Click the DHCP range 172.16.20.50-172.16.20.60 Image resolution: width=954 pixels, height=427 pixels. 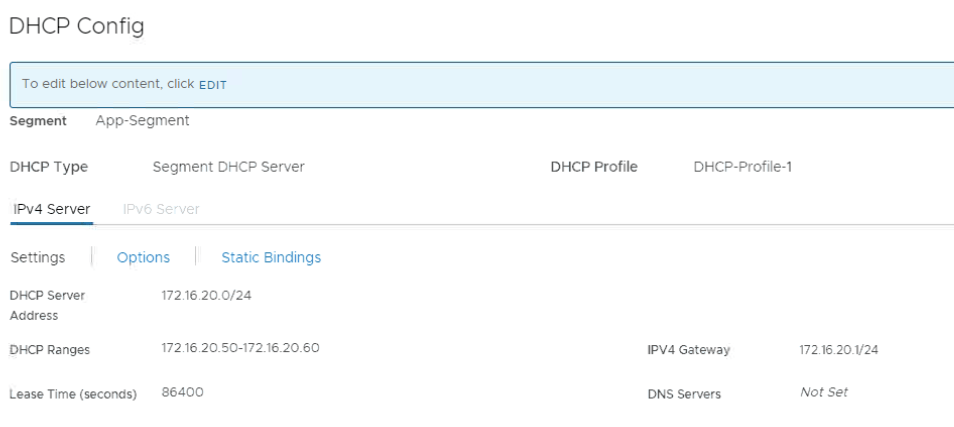click(240, 348)
